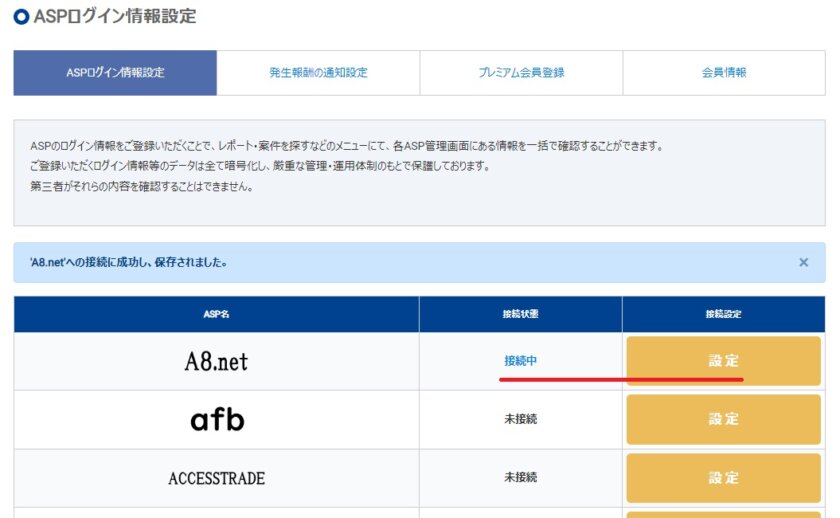Open the プレミアム会員登録 tab
840x518 pixels.
click(521, 73)
